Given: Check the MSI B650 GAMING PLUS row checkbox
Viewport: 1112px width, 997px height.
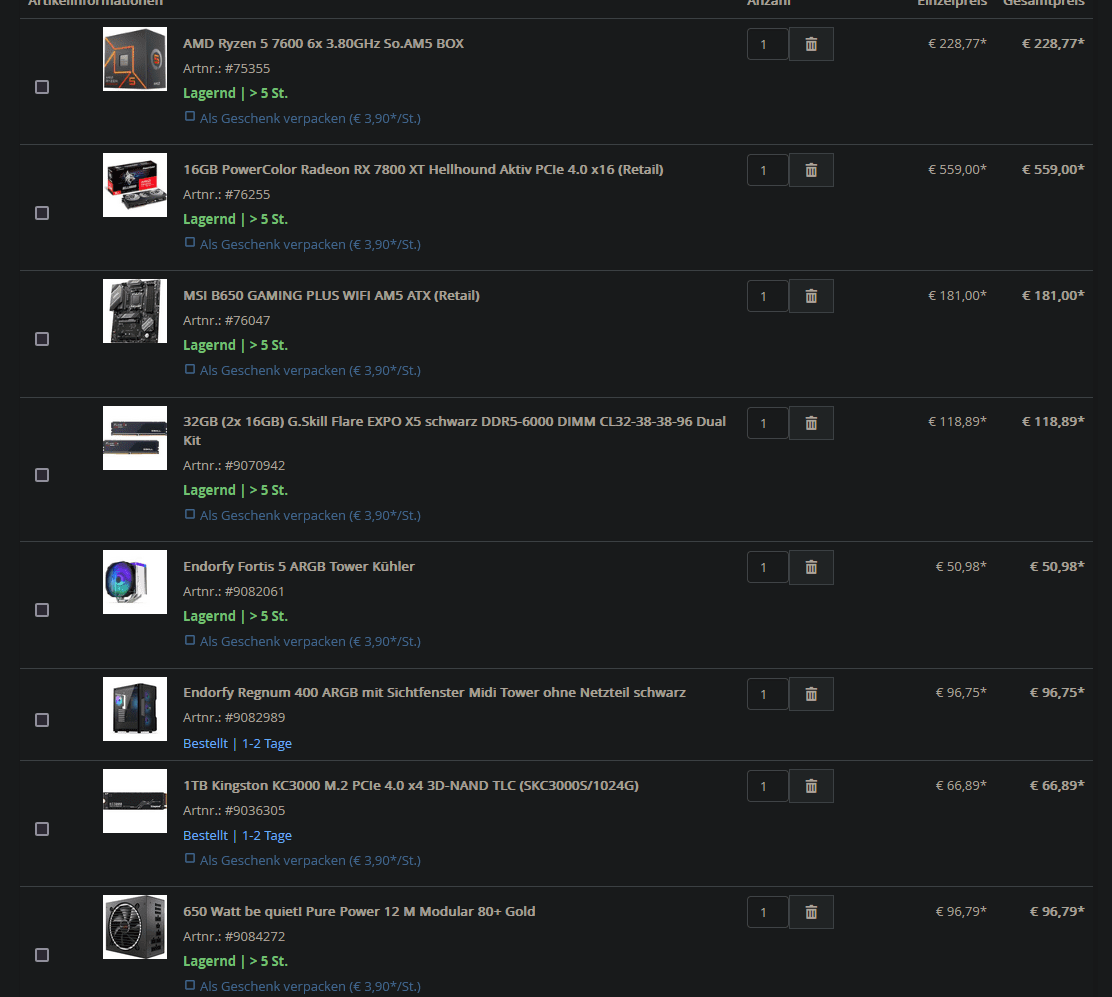Looking at the screenshot, I should click(x=42, y=339).
